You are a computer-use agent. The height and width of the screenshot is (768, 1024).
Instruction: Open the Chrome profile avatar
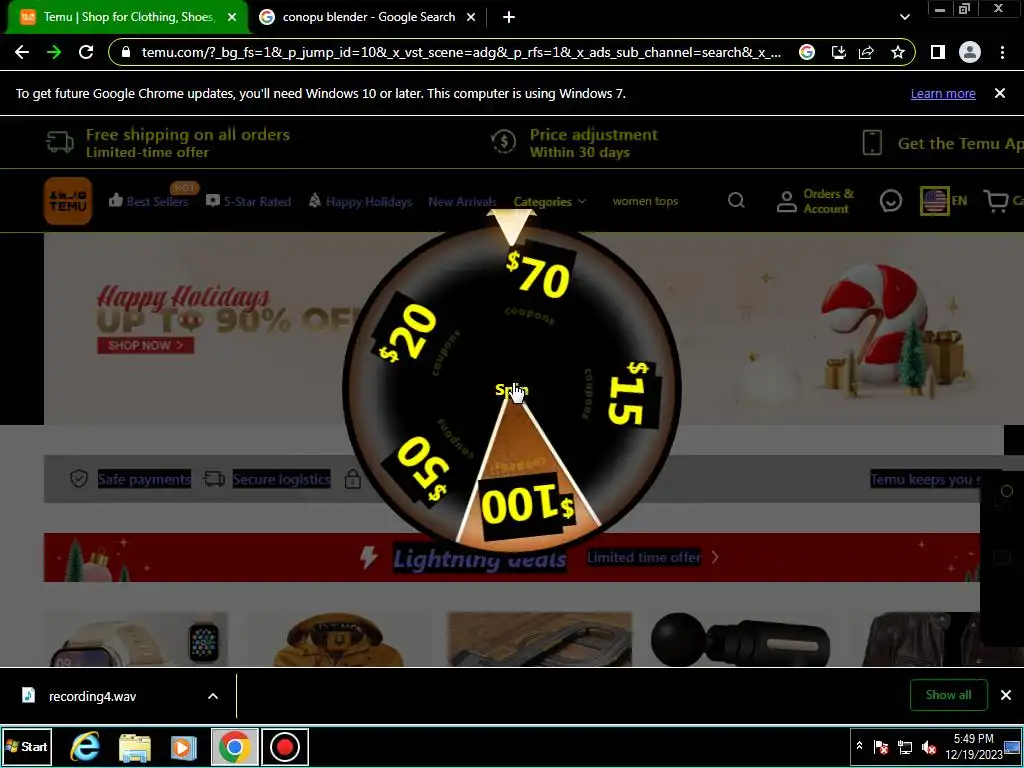970,52
